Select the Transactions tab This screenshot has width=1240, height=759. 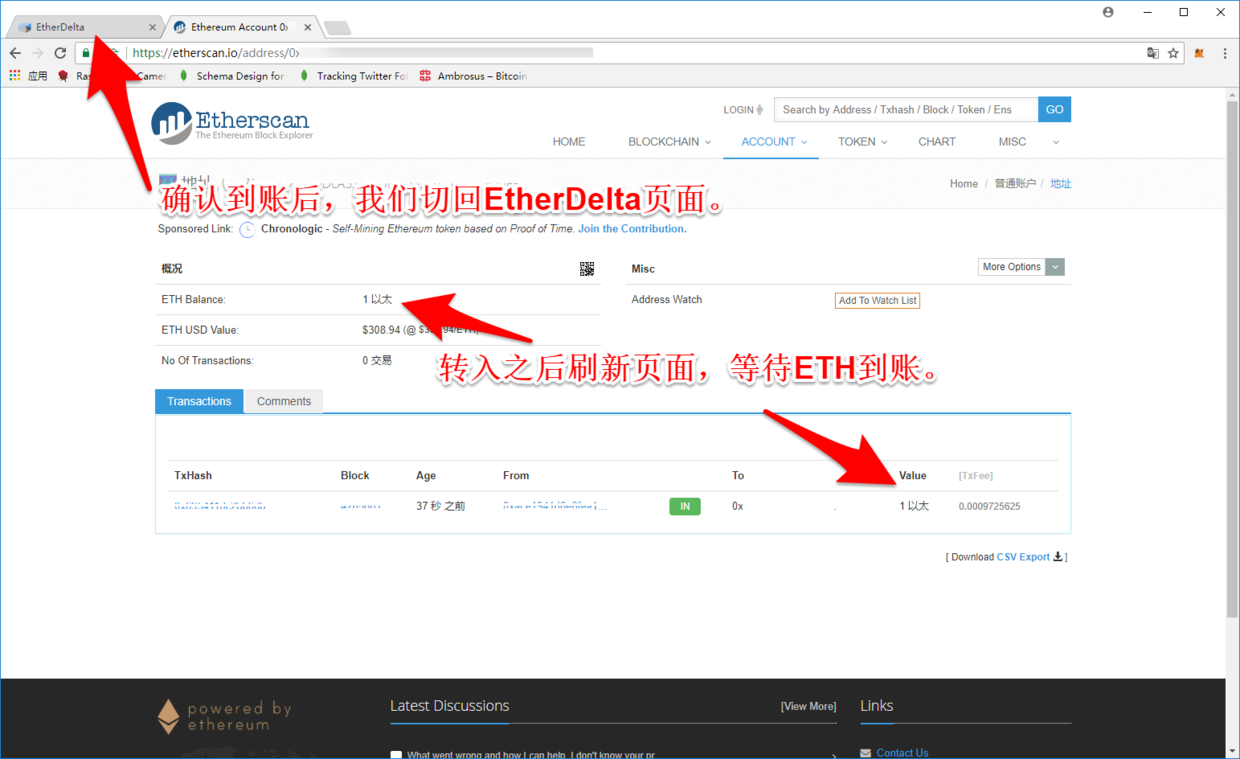(199, 401)
